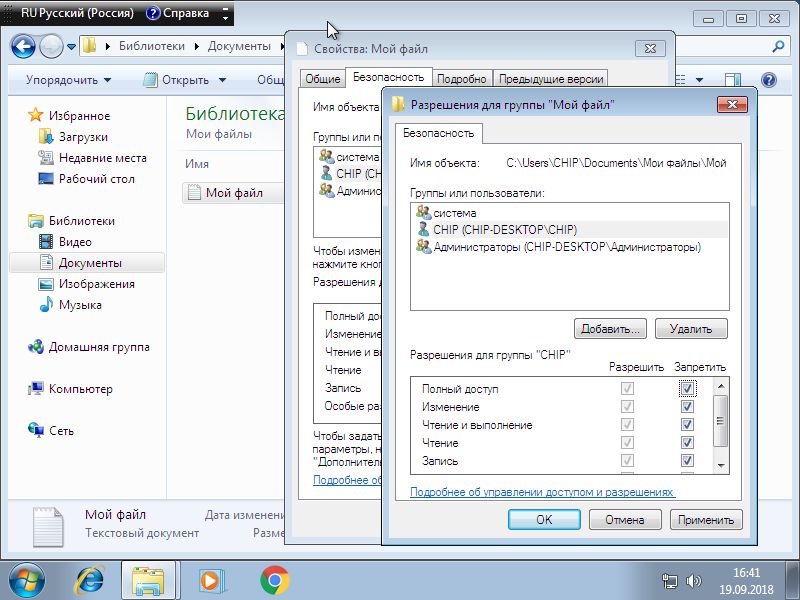800x600 pixels.
Task: Click the Back arrow in Explorer
Action: [x=23, y=46]
